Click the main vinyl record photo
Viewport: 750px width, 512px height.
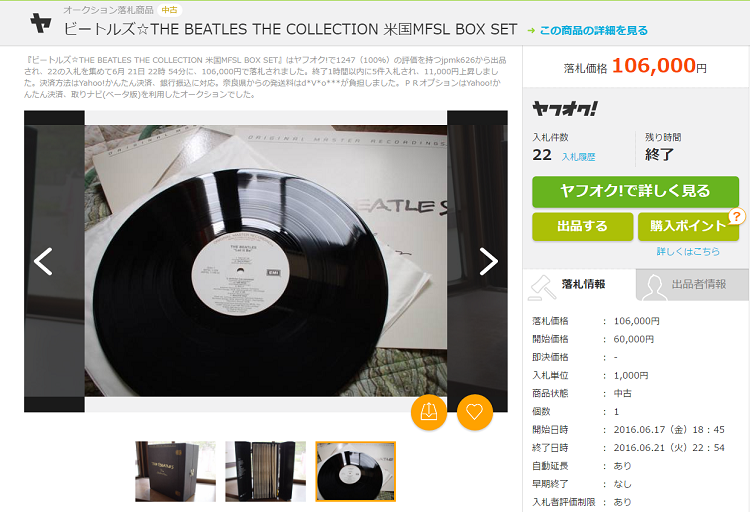click(266, 261)
